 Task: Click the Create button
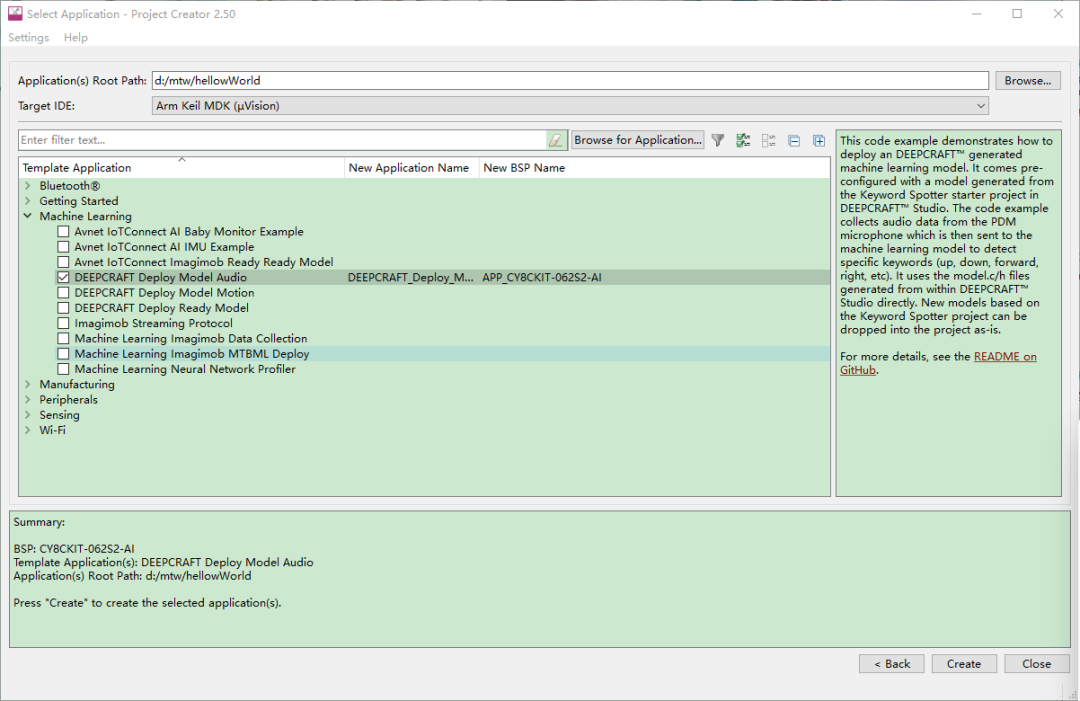tap(964, 664)
